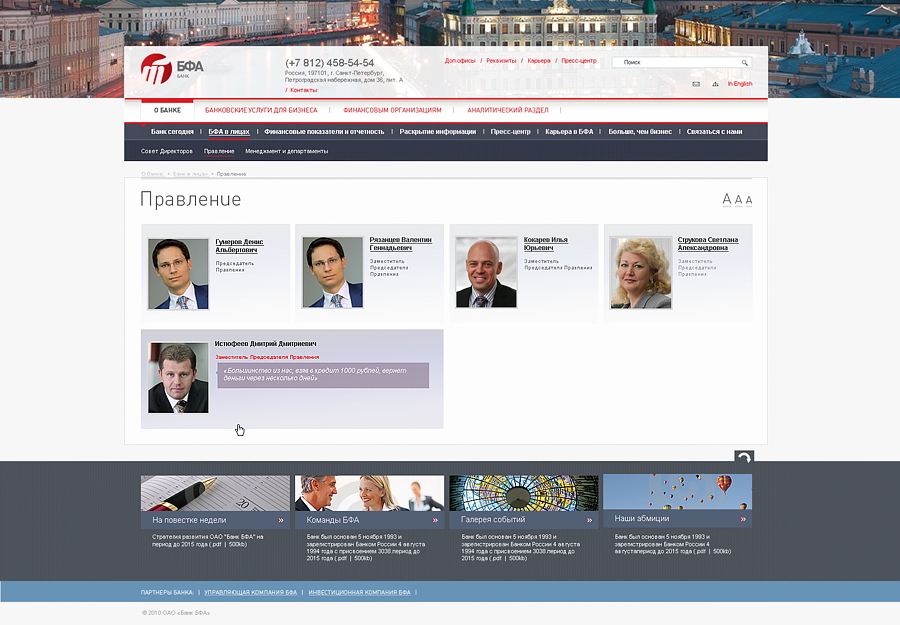The image size is (900, 625).
Task: Click arrow next to Команды БФА
Action: coord(435,521)
